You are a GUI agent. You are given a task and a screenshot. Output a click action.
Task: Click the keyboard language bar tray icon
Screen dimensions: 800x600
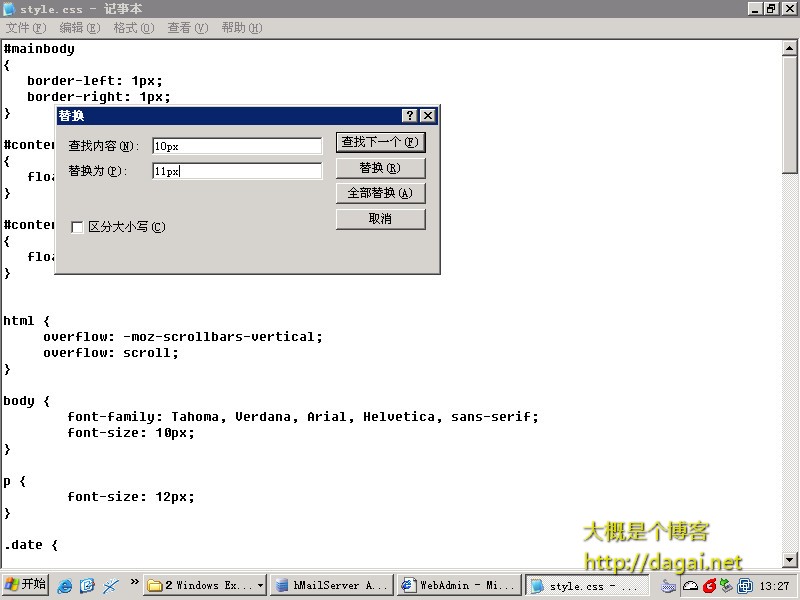click(x=668, y=586)
